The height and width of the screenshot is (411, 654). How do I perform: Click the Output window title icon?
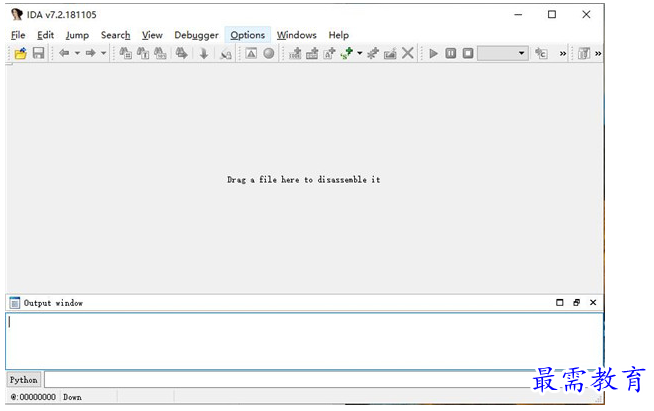15,303
